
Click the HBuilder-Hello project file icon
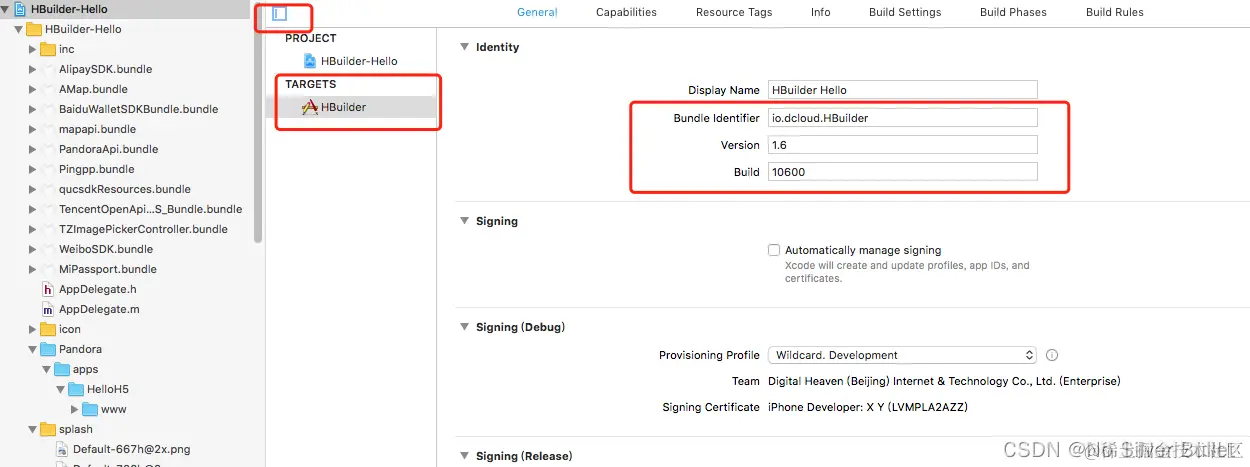tap(310, 61)
